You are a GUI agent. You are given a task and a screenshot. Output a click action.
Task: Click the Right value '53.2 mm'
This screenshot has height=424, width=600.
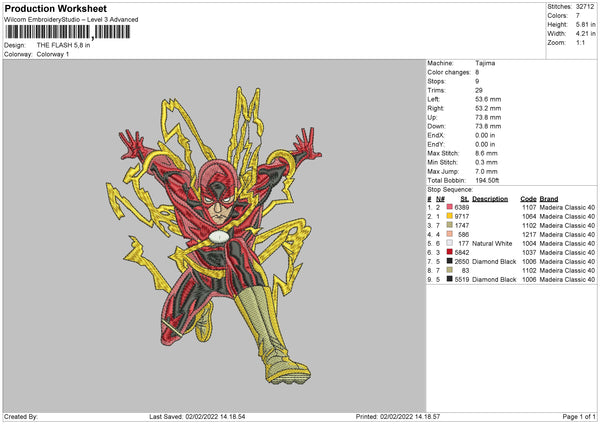pos(488,108)
